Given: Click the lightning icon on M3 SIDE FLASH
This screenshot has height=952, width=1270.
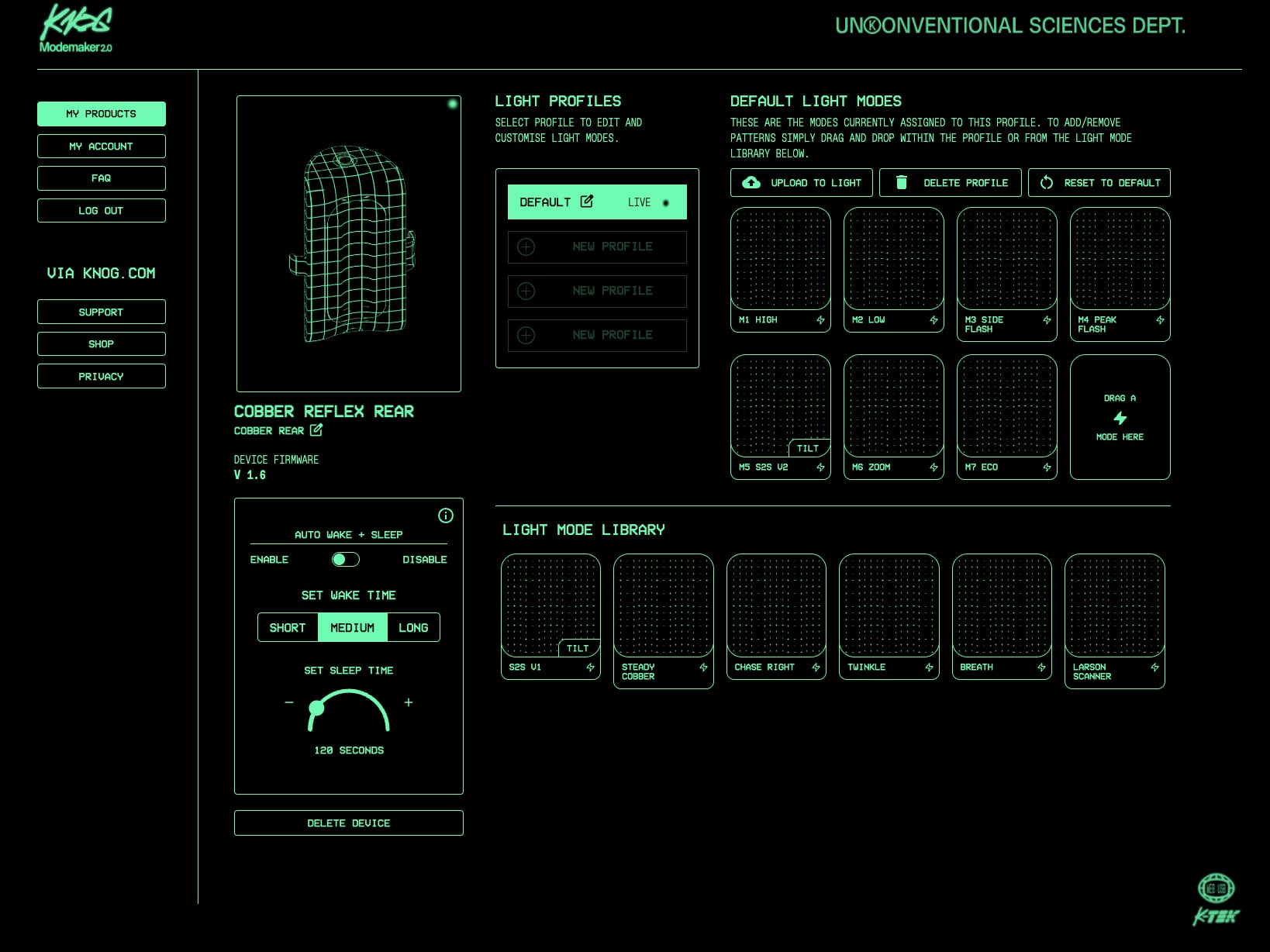Looking at the screenshot, I should click(1047, 320).
